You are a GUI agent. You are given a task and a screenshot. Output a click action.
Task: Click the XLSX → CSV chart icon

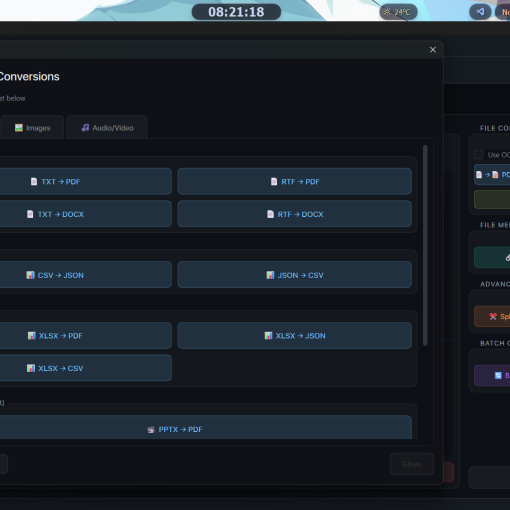pyautogui.click(x=31, y=368)
